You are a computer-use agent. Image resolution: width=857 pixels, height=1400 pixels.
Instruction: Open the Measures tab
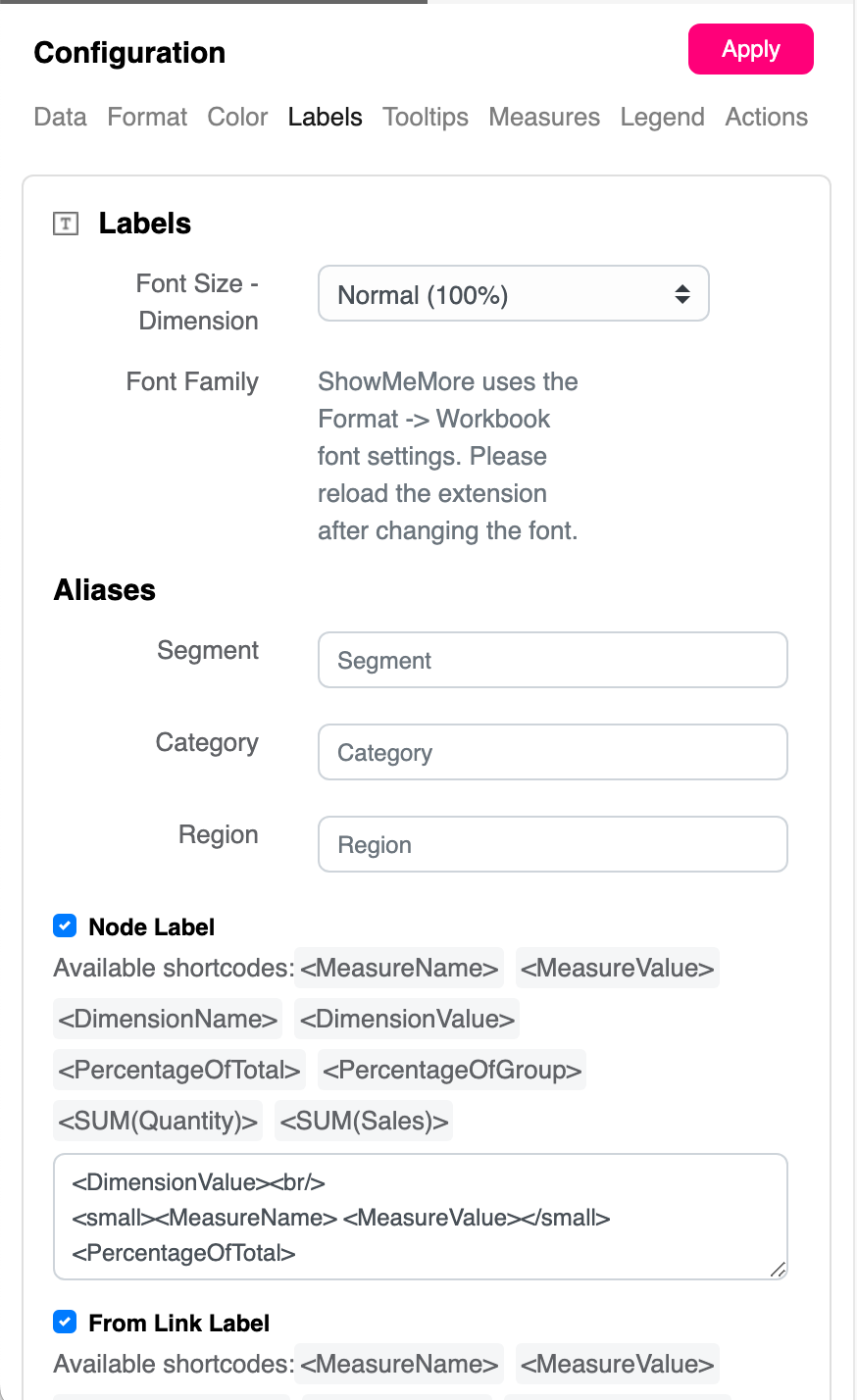[x=544, y=117]
